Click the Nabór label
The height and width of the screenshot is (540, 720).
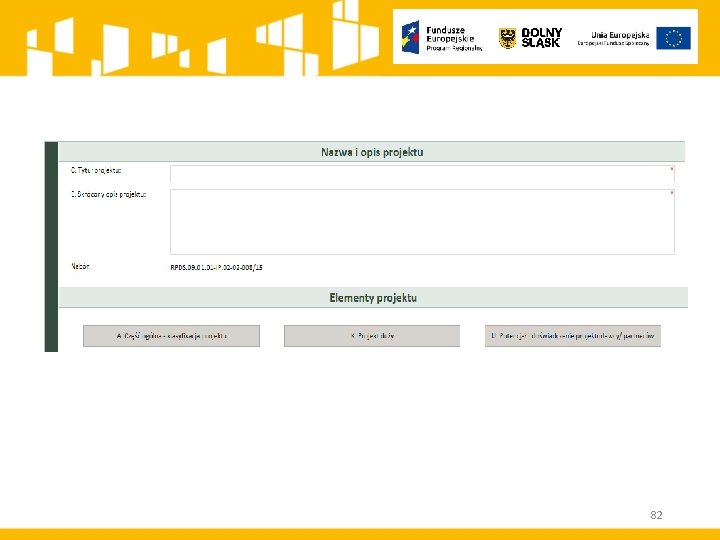pyautogui.click(x=80, y=266)
